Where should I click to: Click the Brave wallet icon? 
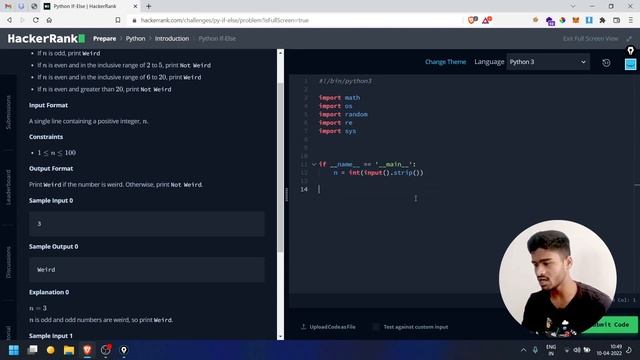coord(616,20)
